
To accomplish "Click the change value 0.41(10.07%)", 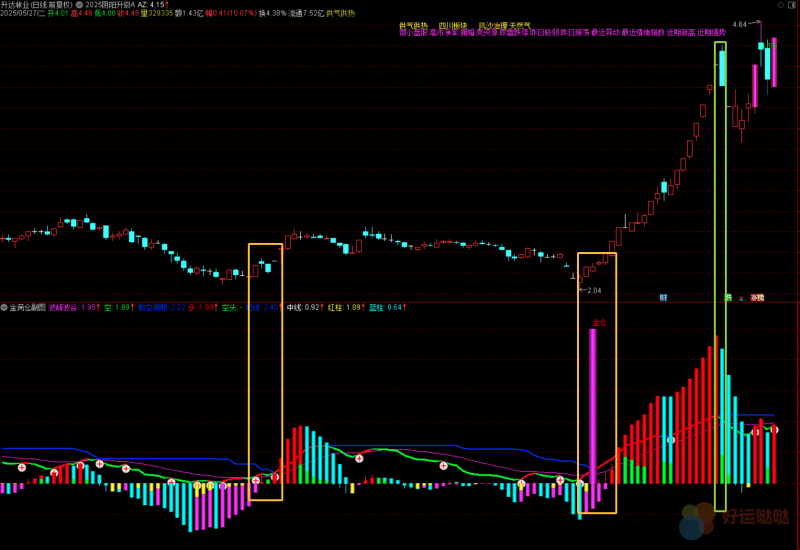I will tap(235, 13).
